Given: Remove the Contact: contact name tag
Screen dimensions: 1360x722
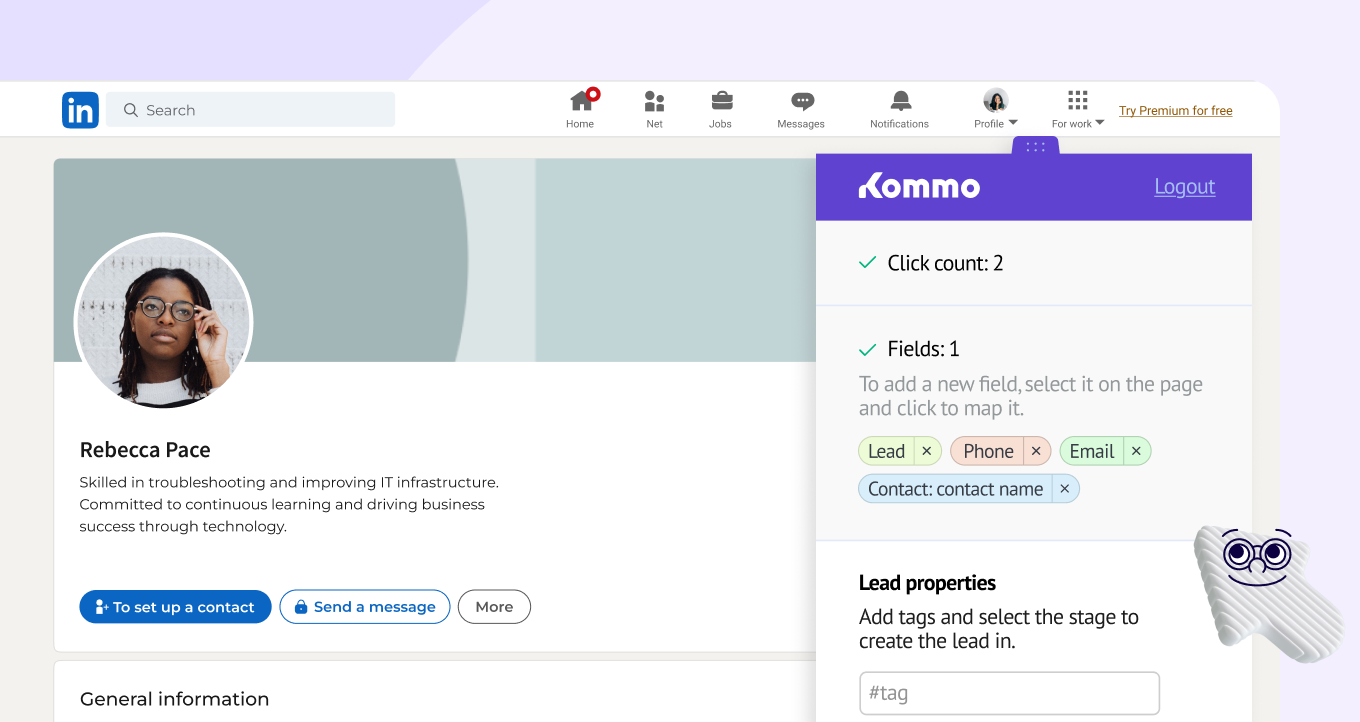Looking at the screenshot, I should point(1065,489).
